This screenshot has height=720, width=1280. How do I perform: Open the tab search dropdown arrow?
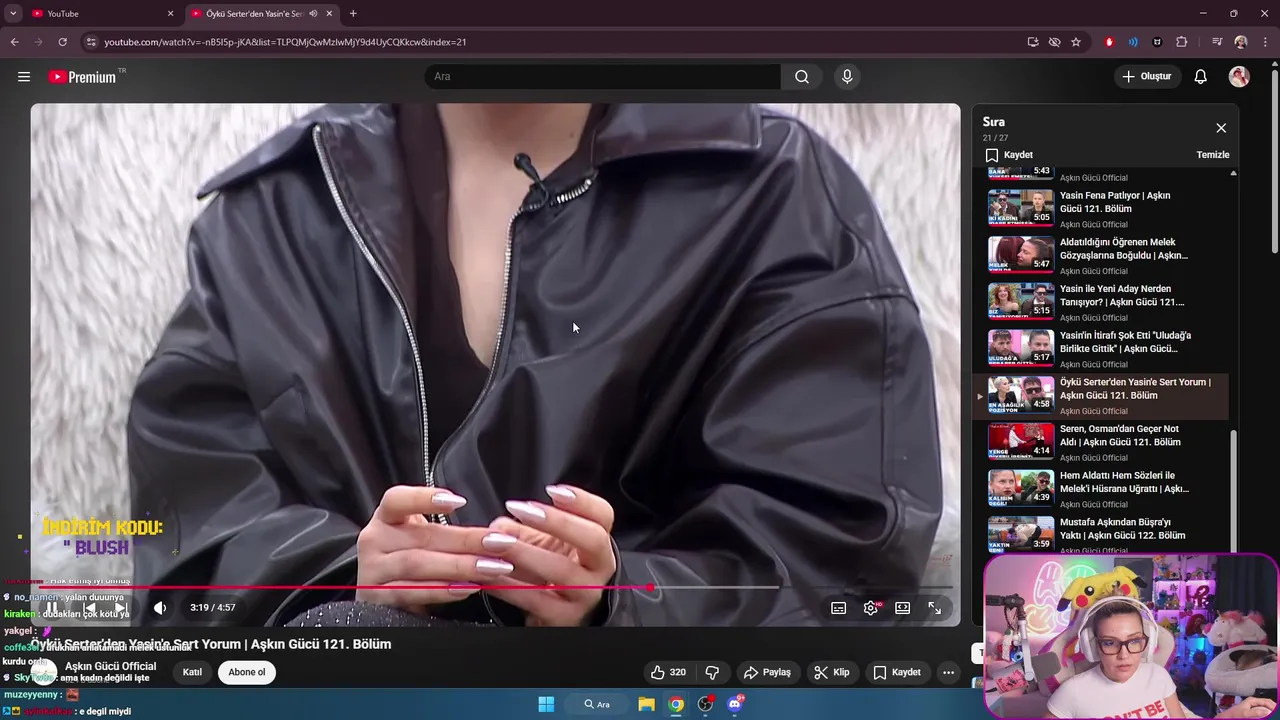[13, 14]
